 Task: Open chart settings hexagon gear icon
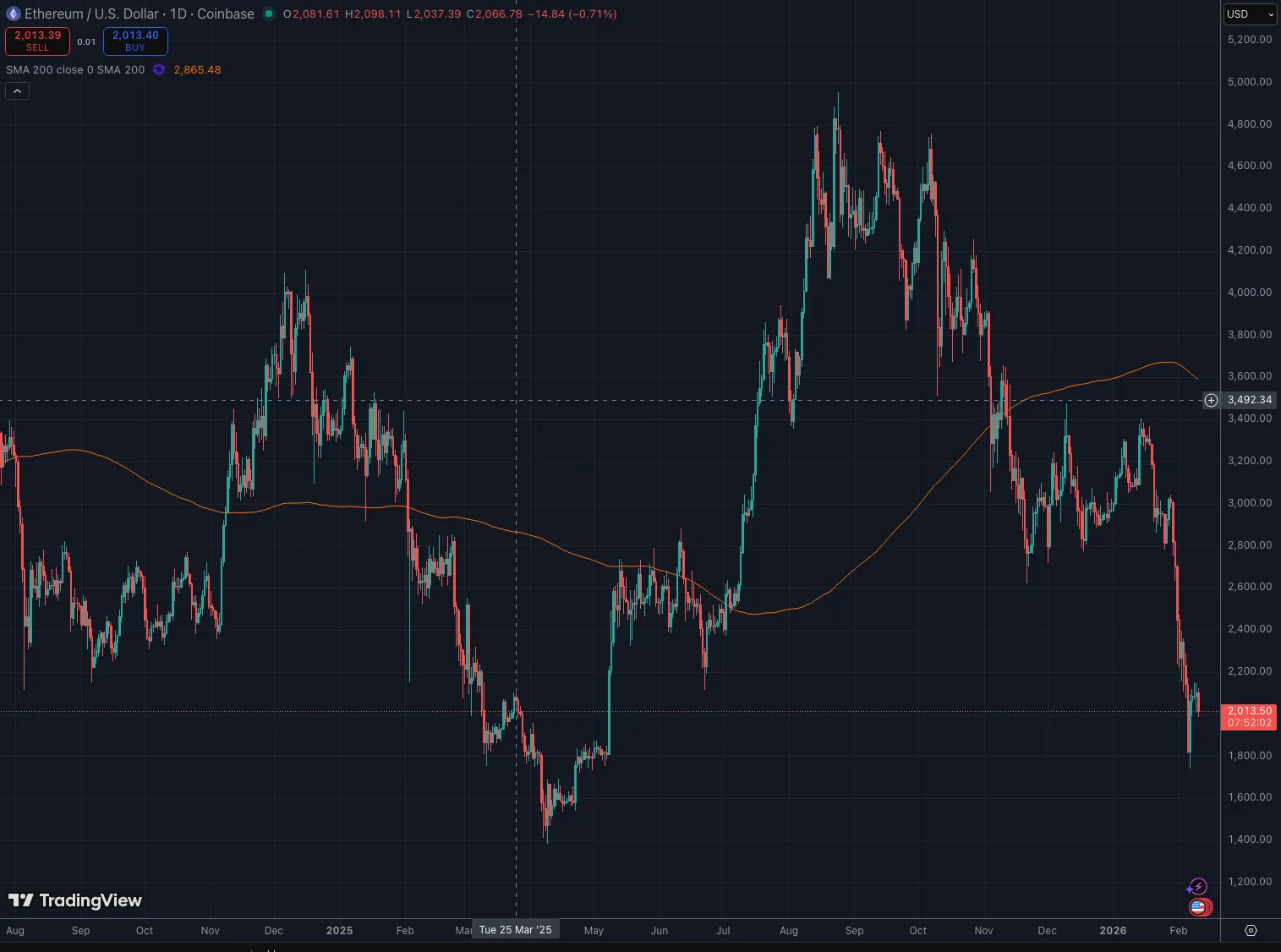pos(1251,930)
